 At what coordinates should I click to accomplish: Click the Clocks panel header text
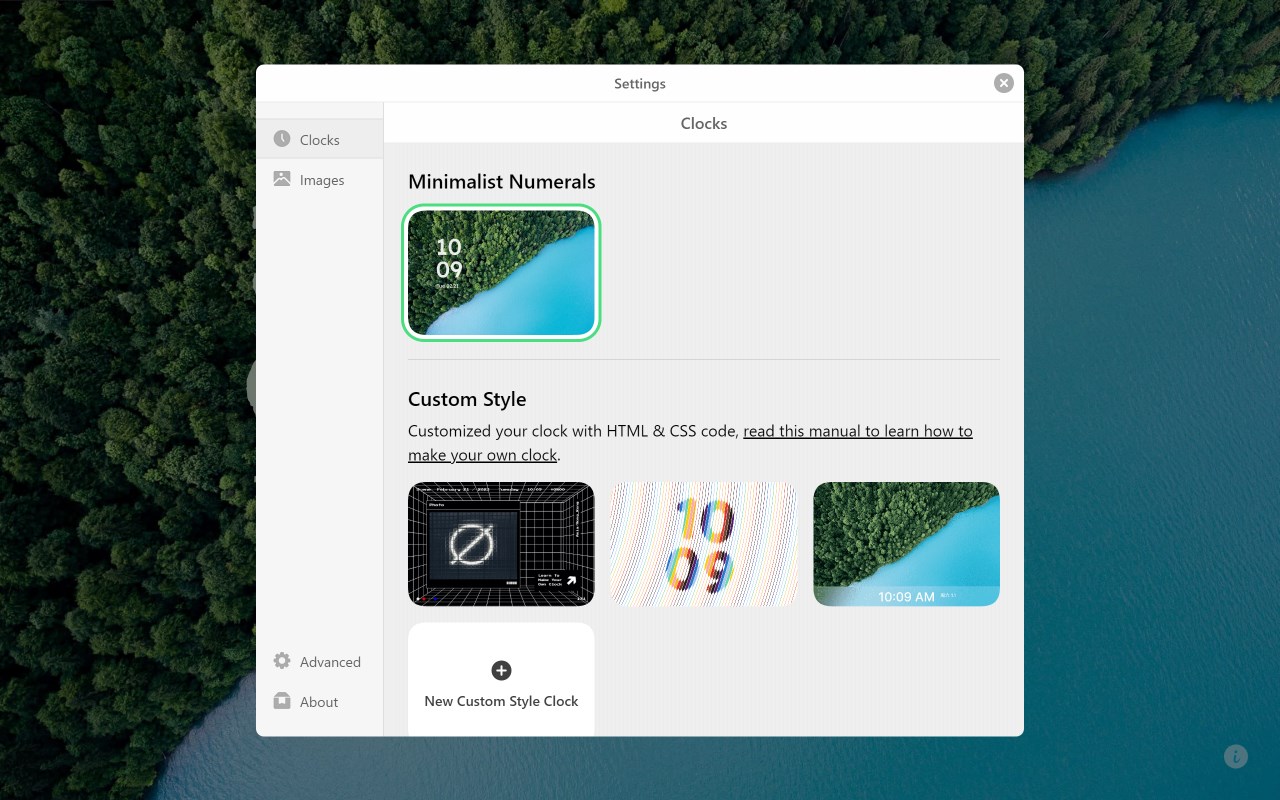click(704, 123)
